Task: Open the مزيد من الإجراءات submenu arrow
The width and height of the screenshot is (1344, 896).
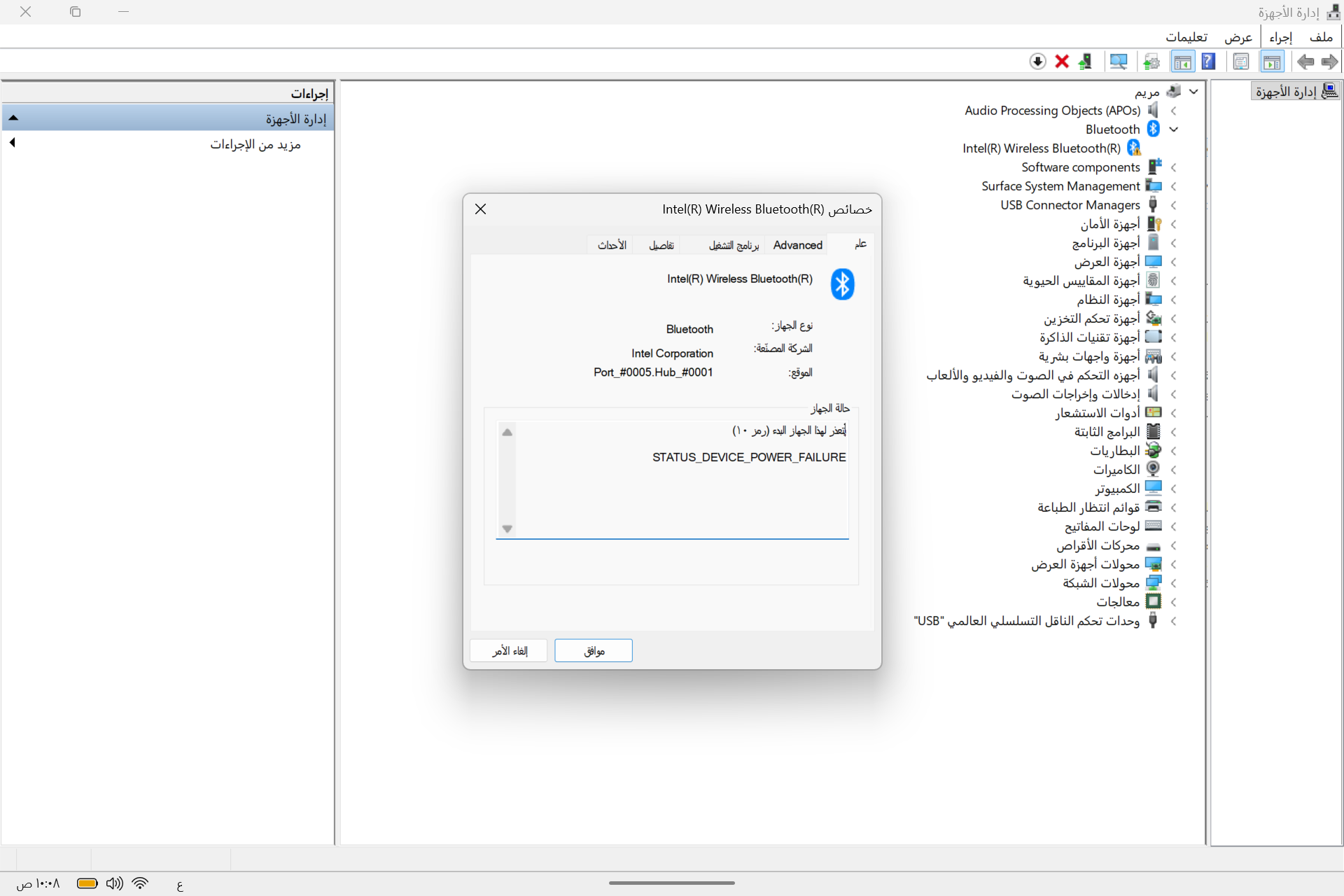Action: 12,143
